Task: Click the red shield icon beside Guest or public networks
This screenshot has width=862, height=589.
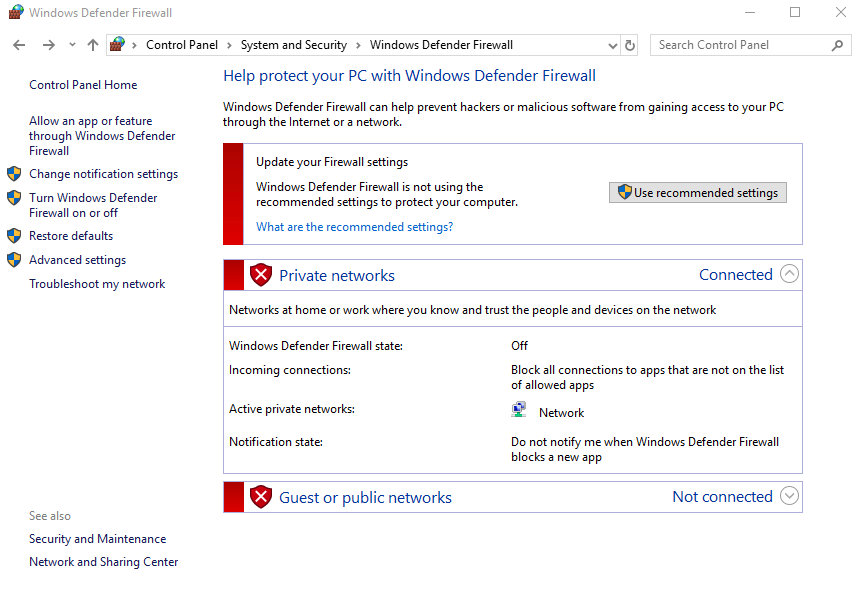Action: pos(261,497)
